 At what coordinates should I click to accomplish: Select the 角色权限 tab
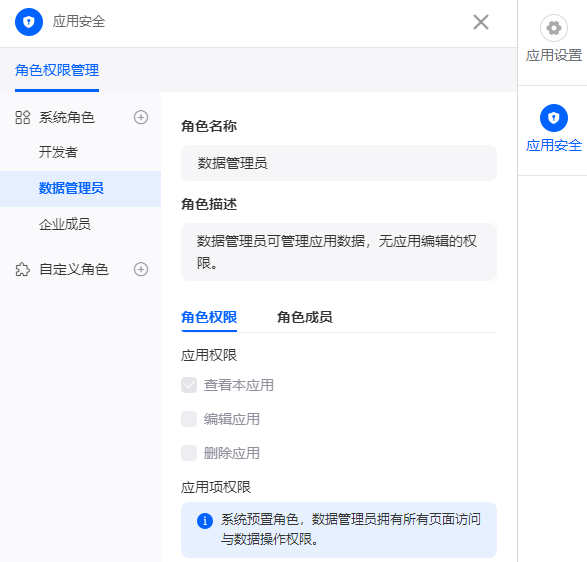click(x=209, y=317)
